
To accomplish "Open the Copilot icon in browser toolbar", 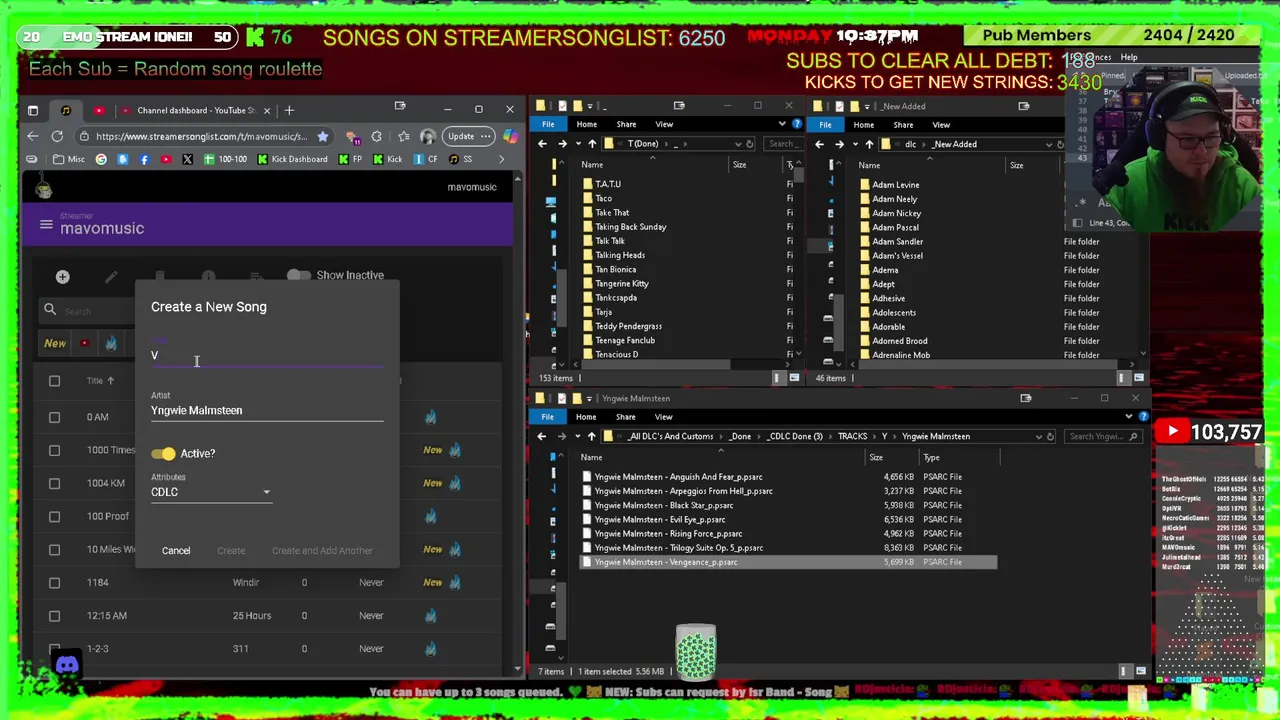I will click(510, 136).
